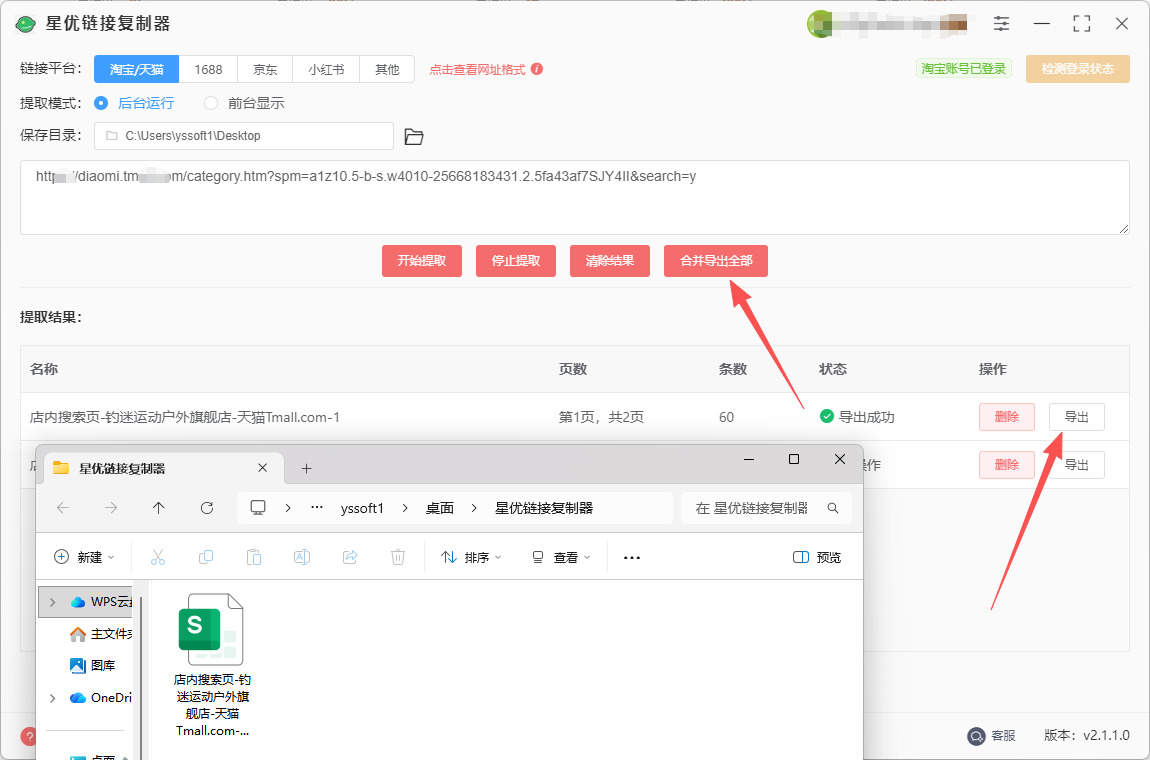Click the search magnifier in Explorer search box
The image size is (1150, 760).
coord(832,508)
